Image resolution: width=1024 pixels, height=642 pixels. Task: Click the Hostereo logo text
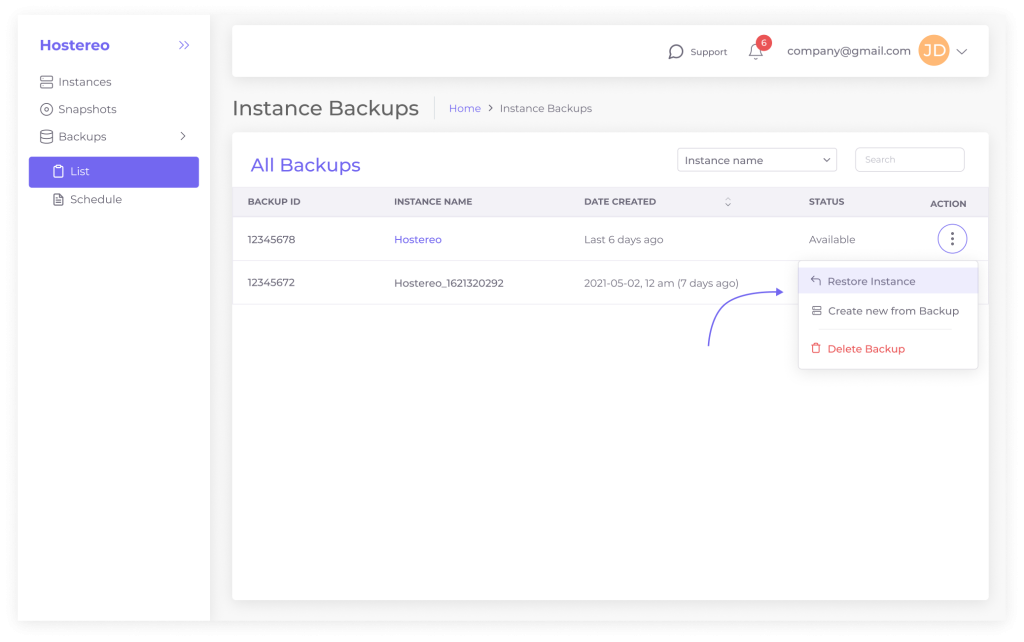(74, 45)
